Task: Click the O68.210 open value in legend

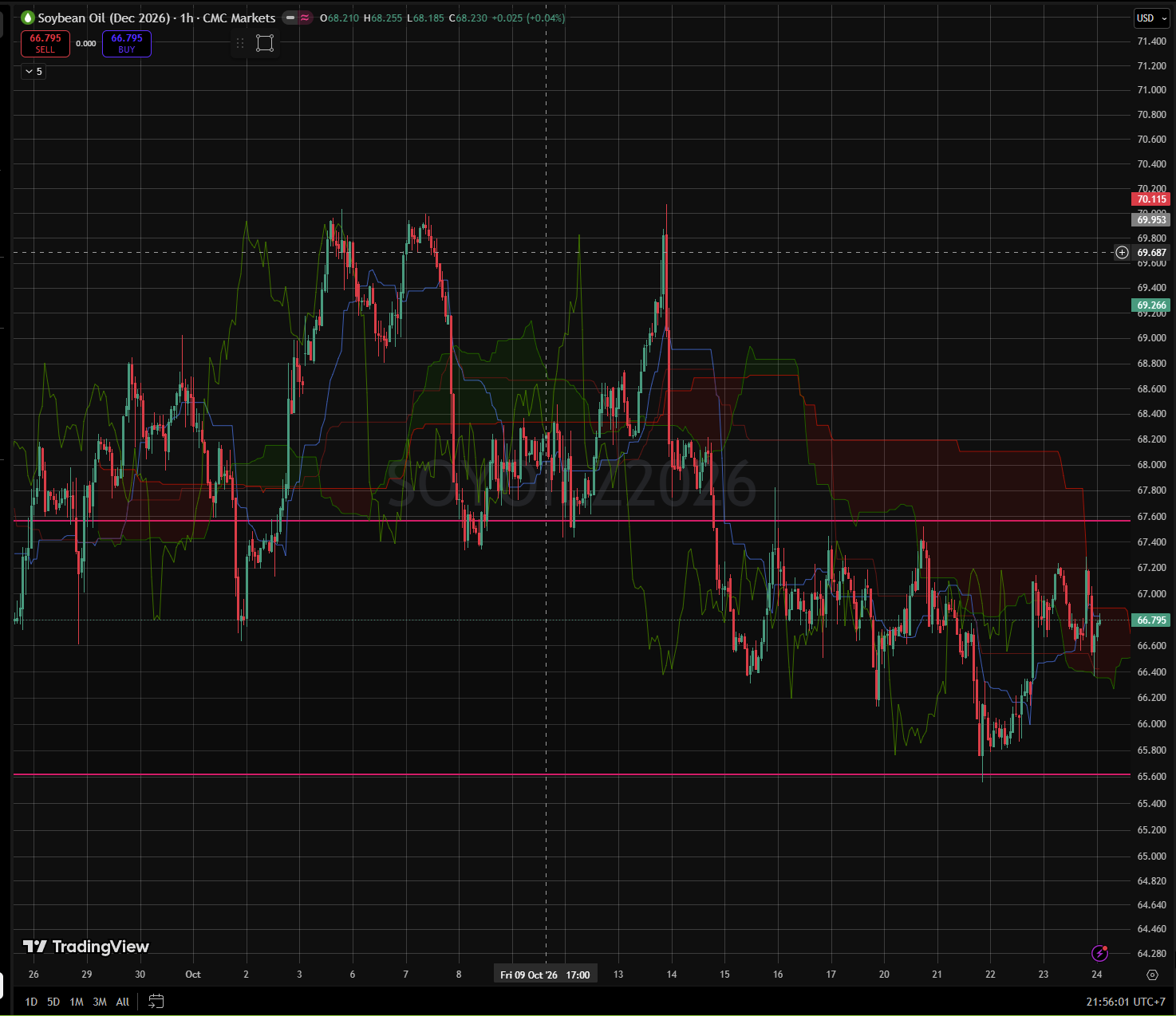Action: point(339,18)
